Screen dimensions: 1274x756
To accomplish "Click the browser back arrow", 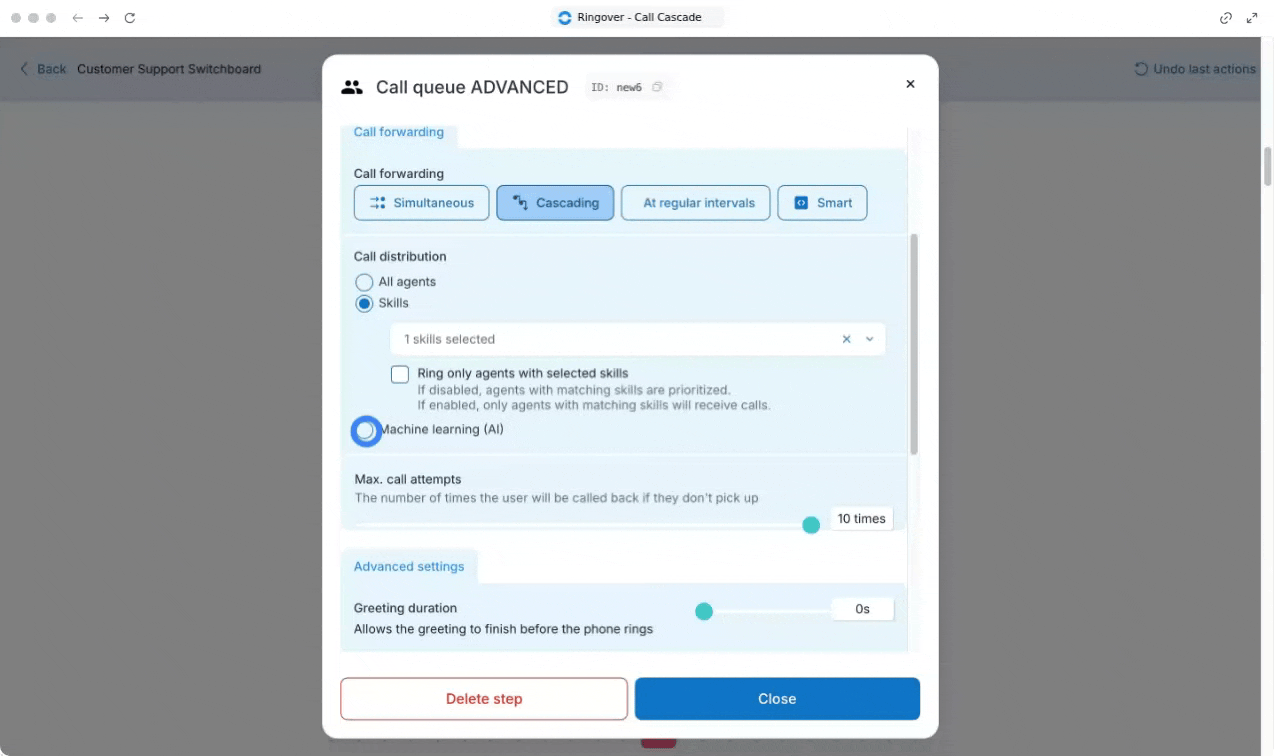I will 78,18.
